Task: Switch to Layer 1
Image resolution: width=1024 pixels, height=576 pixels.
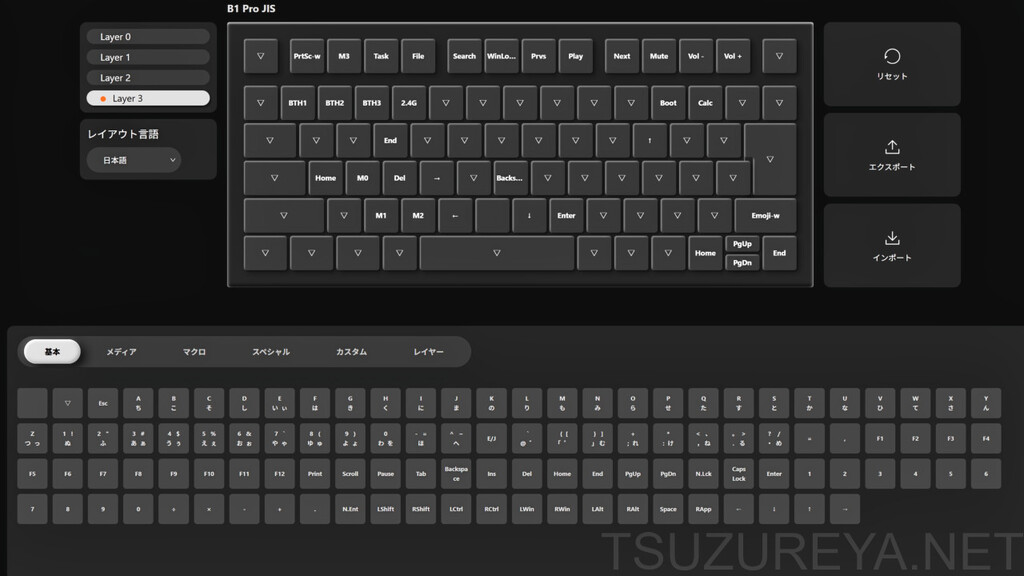Action: click(148, 57)
